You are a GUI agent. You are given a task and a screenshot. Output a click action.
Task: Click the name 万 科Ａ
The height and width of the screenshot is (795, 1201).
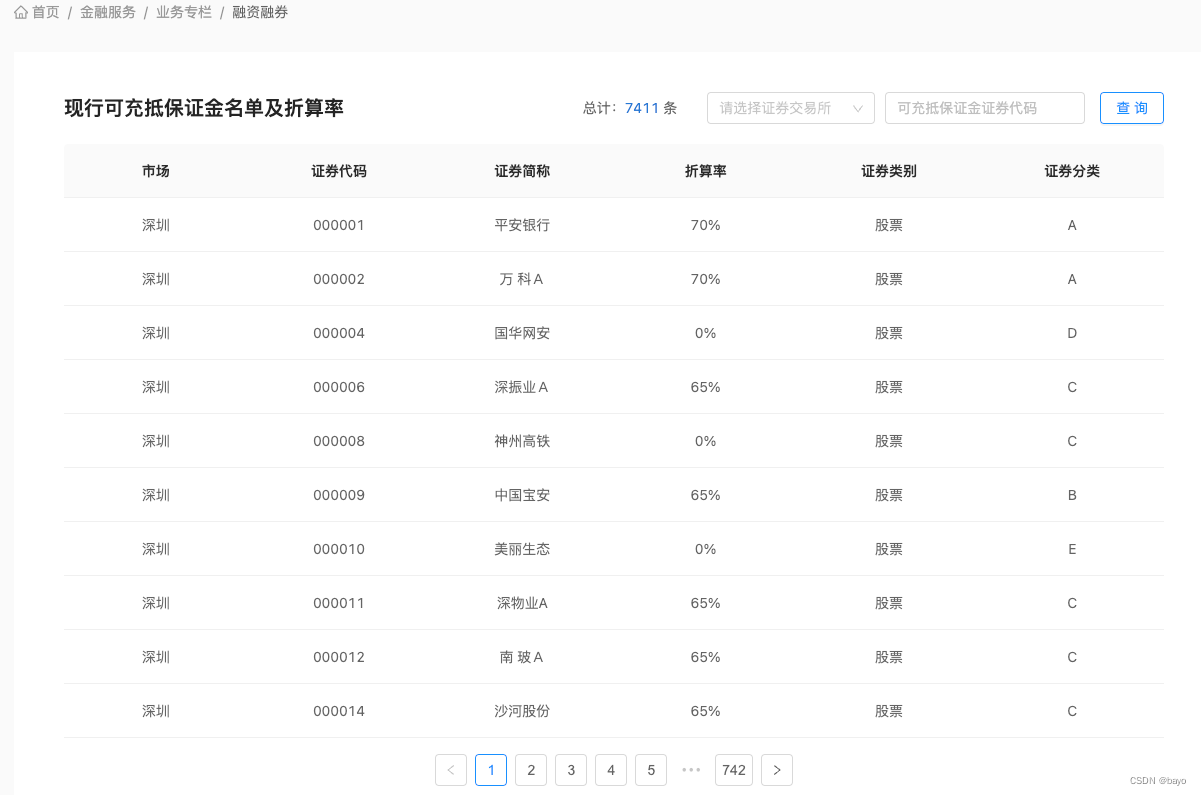click(522, 279)
